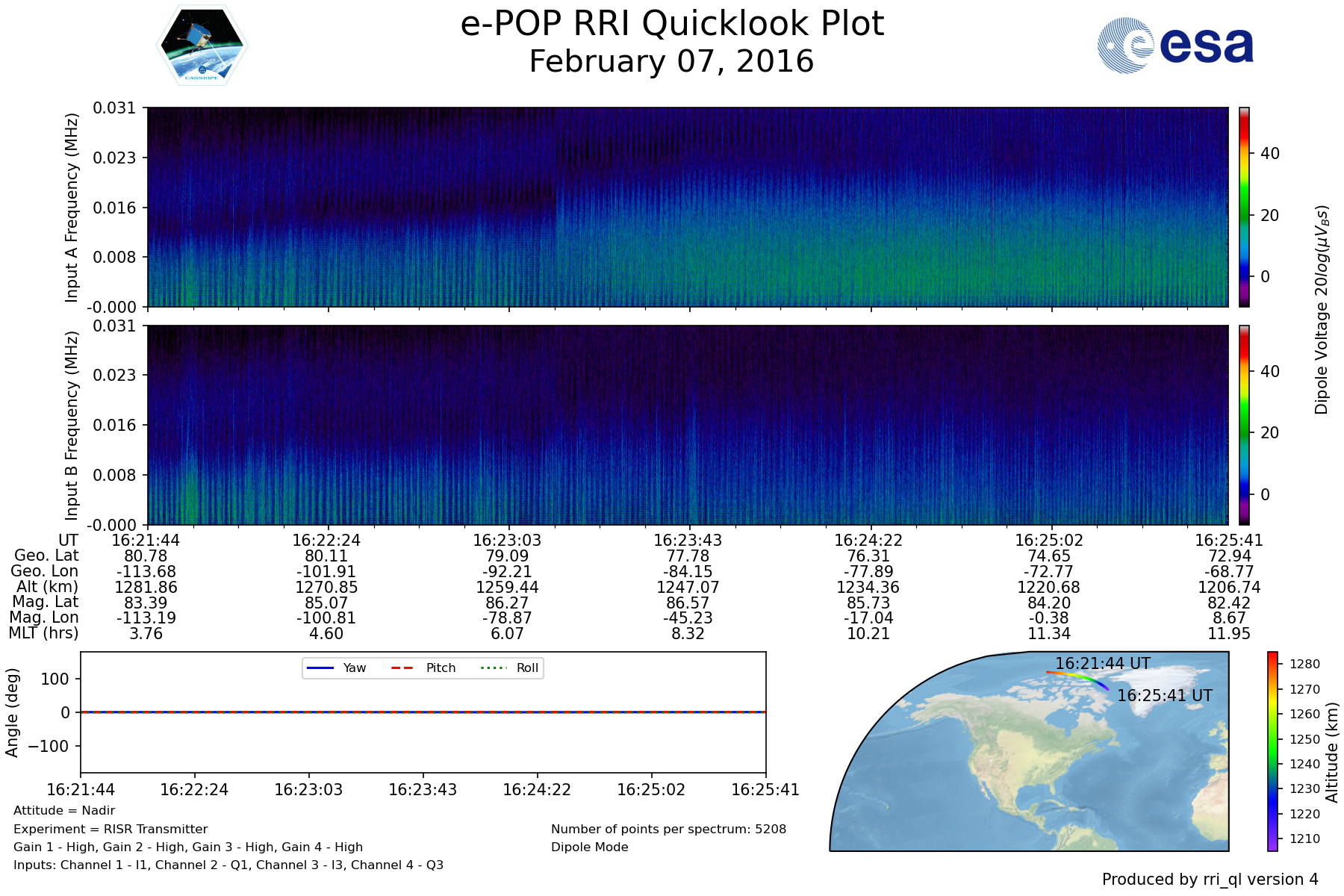Click the ESA logo
Screen dimensions: 1344x896
pyautogui.click(x=1176, y=46)
